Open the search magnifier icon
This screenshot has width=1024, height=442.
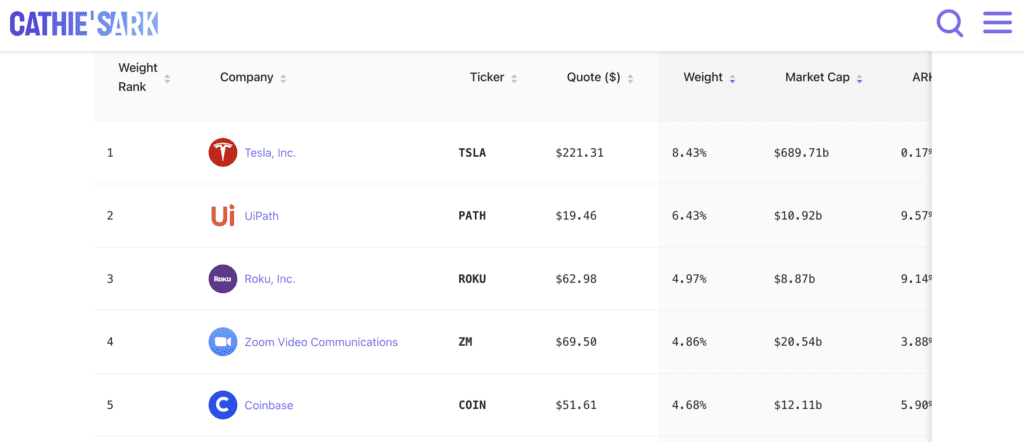point(950,24)
